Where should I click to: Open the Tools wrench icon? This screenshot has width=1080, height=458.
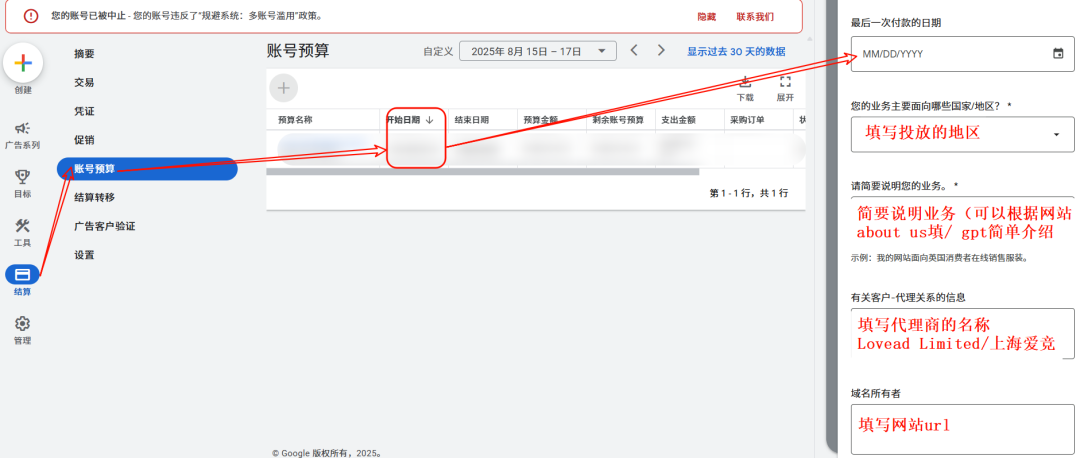click(23, 226)
